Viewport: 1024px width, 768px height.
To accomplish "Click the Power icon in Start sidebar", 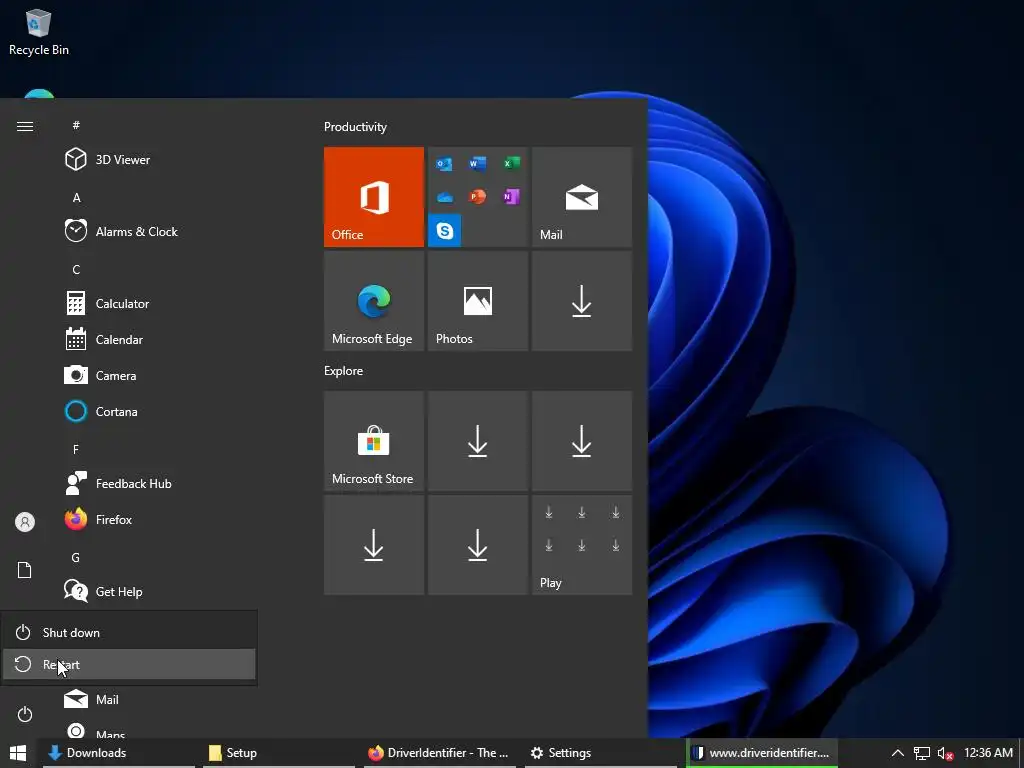I will click(25, 714).
